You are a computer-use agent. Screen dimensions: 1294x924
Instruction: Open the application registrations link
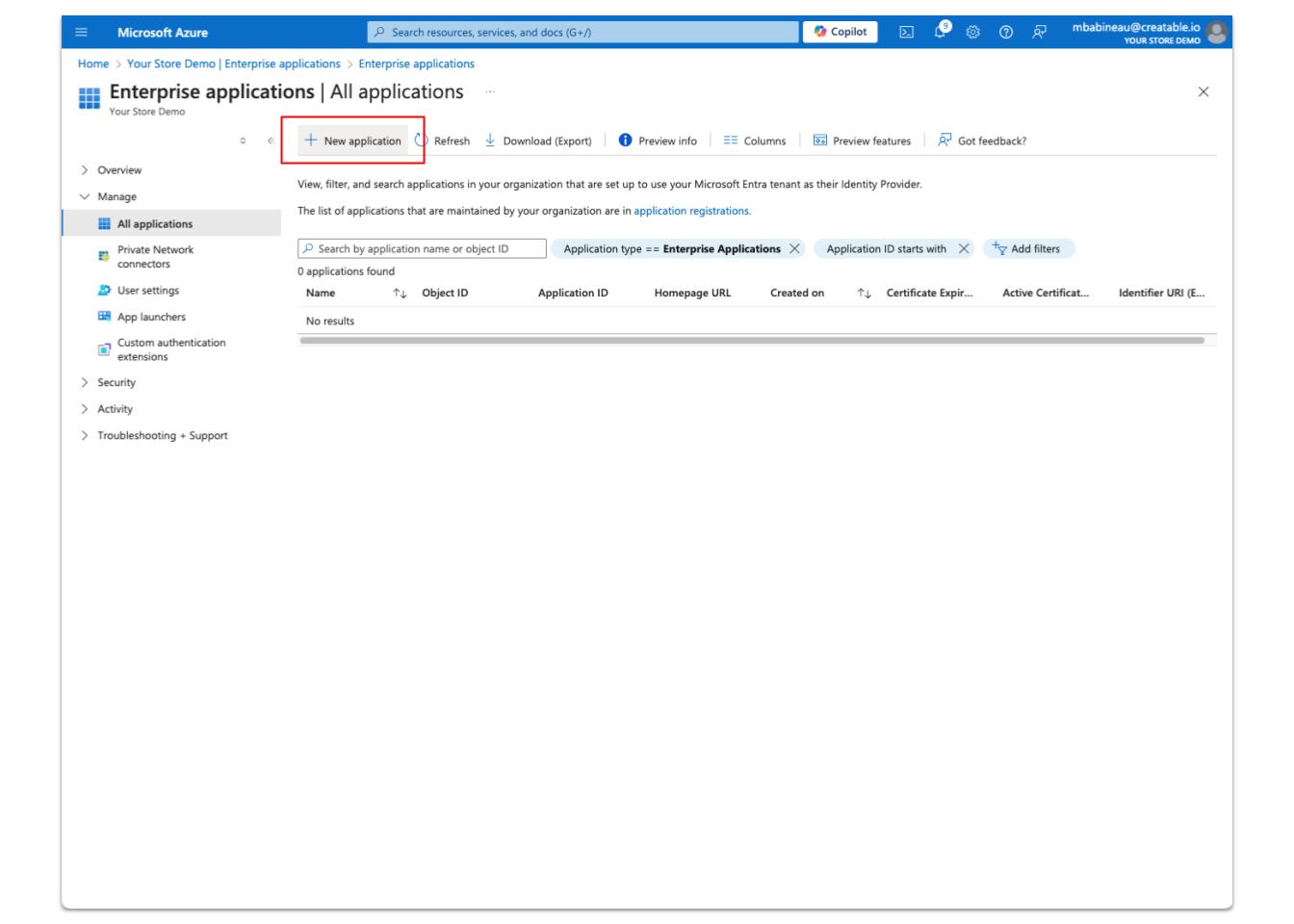[691, 211]
